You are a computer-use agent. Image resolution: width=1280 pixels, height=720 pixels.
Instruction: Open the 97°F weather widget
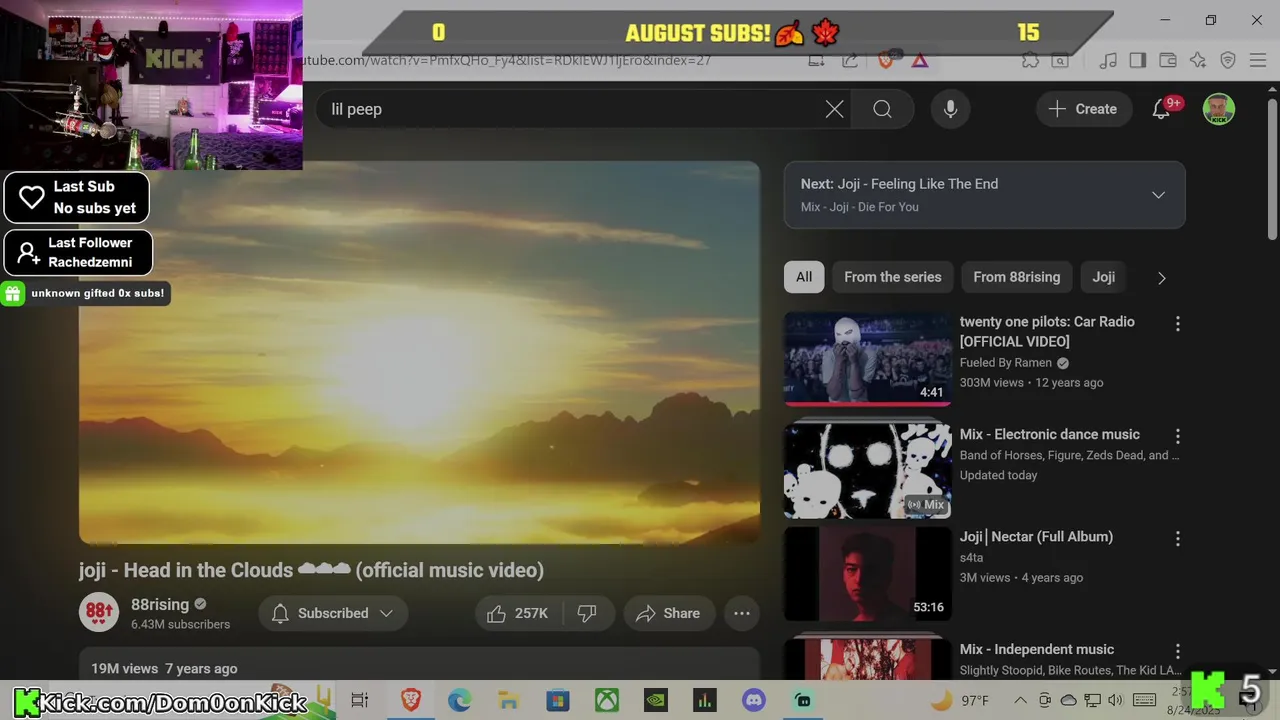pyautogui.click(x=960, y=700)
